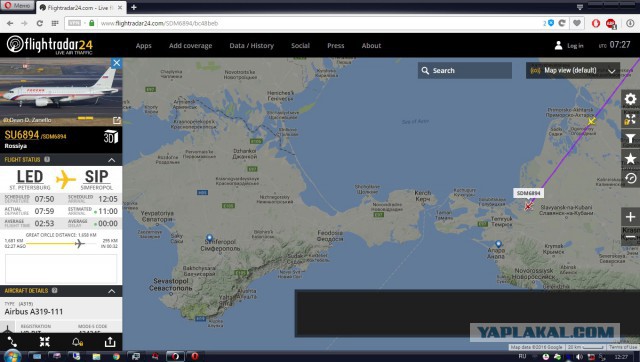Click the browser address bar URL
The image size is (640, 362).
tap(160, 23)
